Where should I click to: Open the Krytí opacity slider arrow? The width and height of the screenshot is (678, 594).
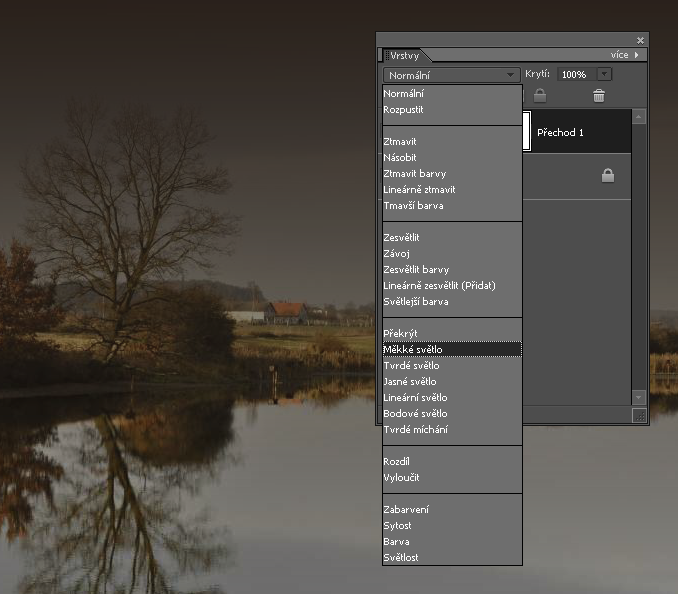(605, 75)
